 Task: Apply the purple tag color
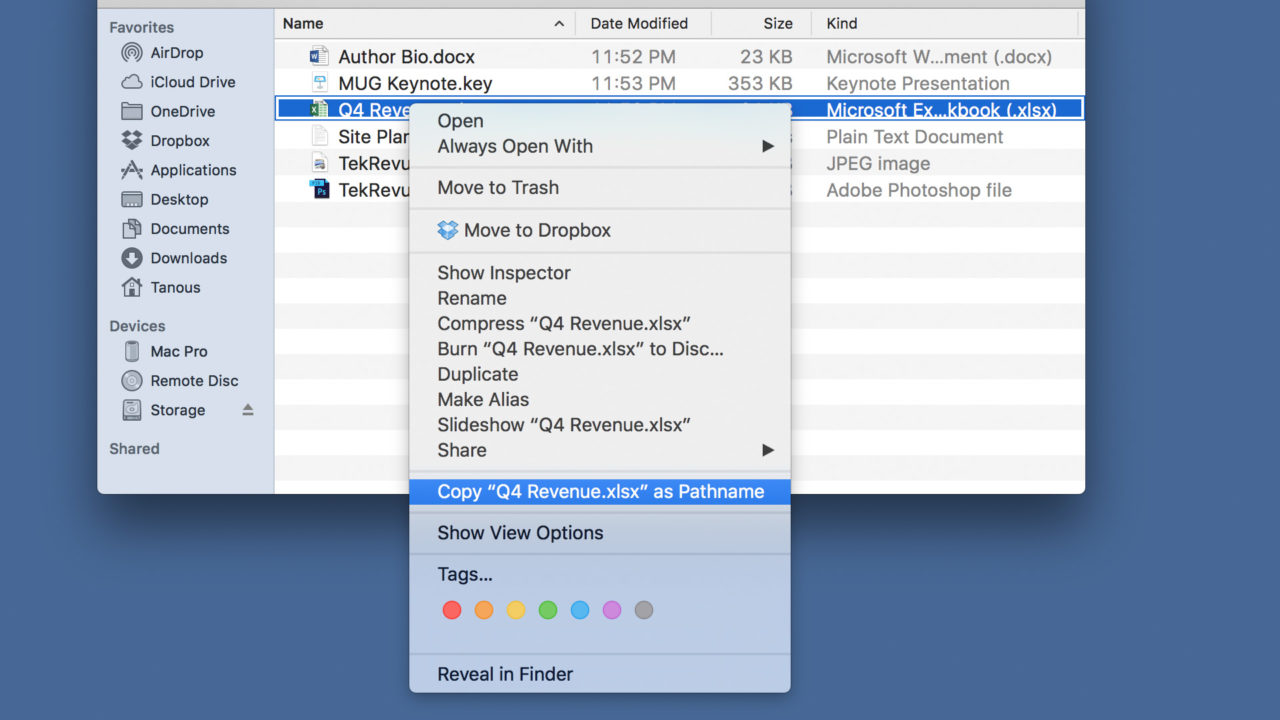[612, 610]
